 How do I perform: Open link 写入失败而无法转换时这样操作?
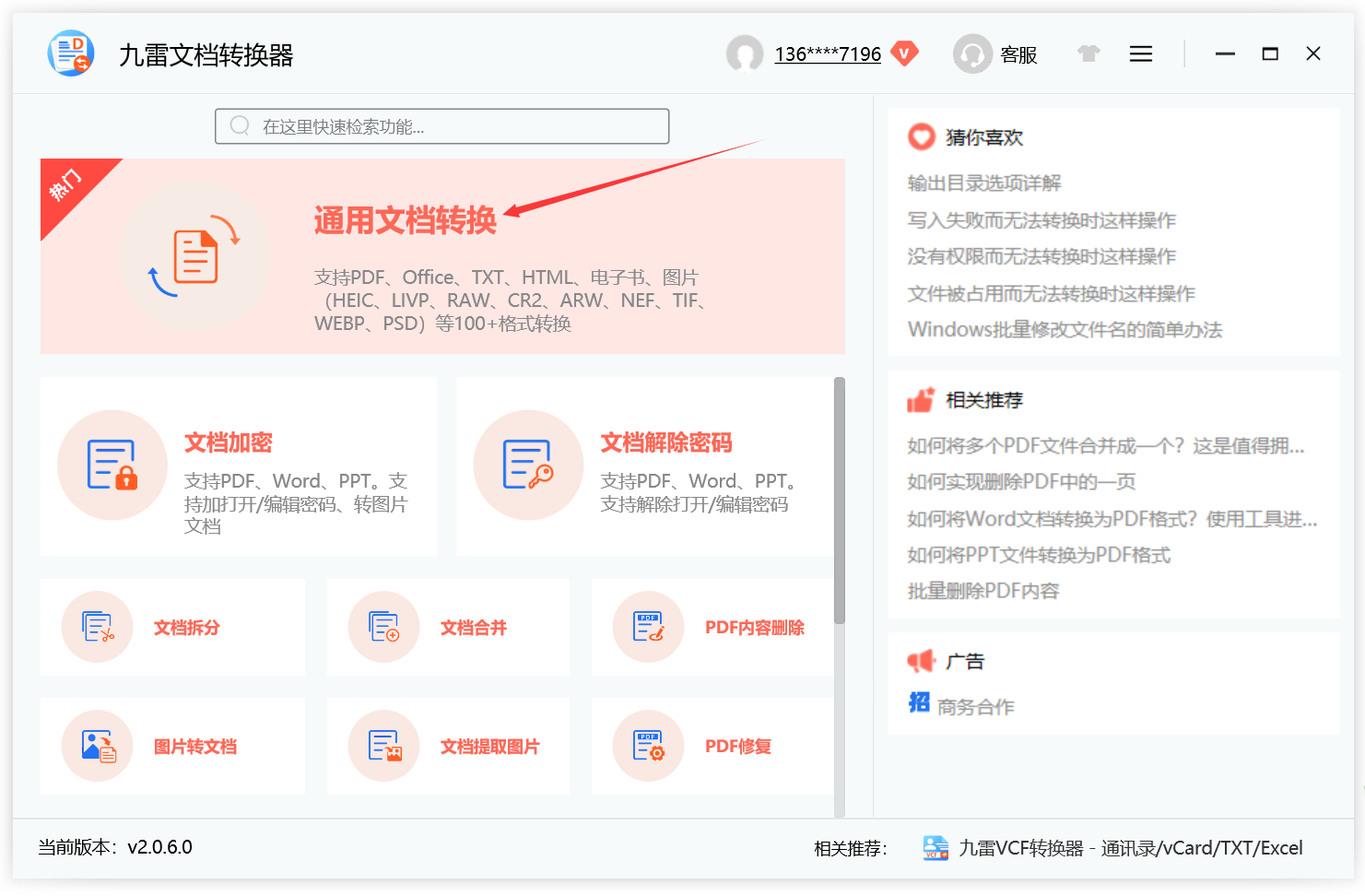pyautogui.click(x=1041, y=219)
